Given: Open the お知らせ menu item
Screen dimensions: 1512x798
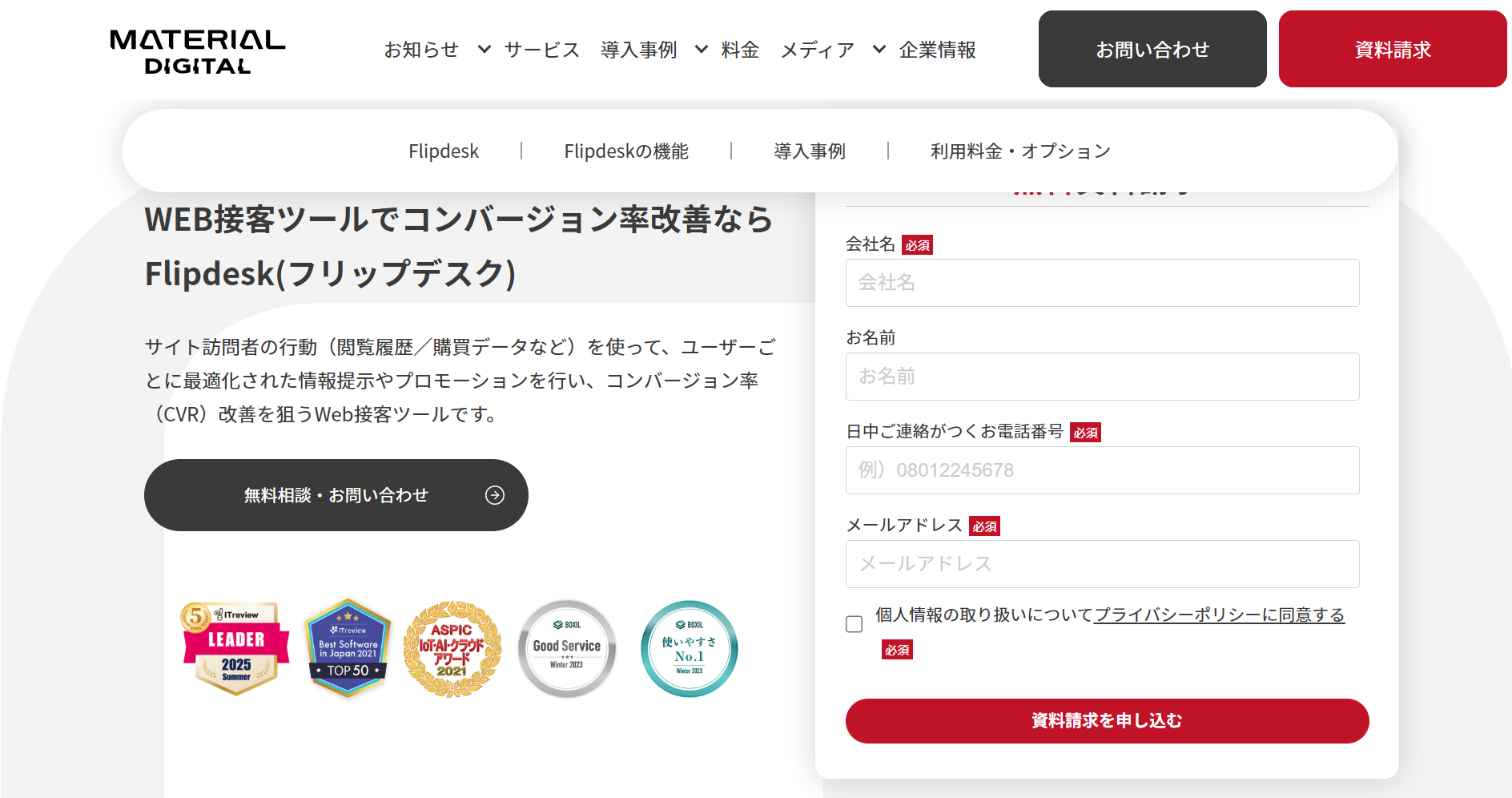Looking at the screenshot, I should click(x=421, y=50).
